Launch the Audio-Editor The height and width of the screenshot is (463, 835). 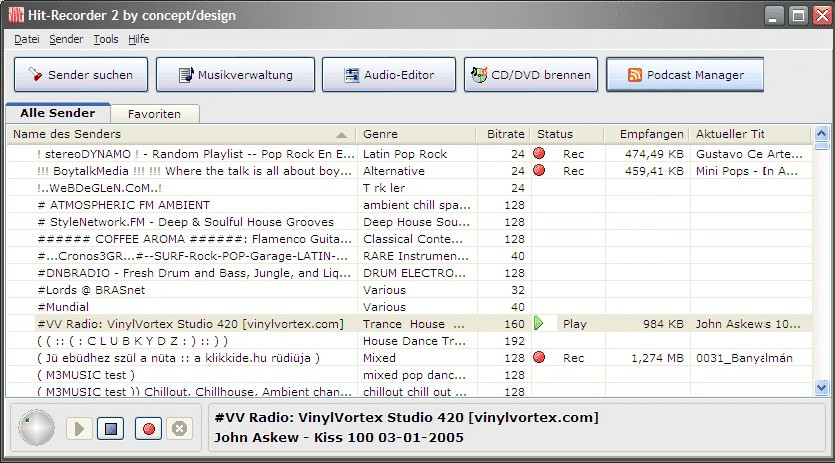389,75
